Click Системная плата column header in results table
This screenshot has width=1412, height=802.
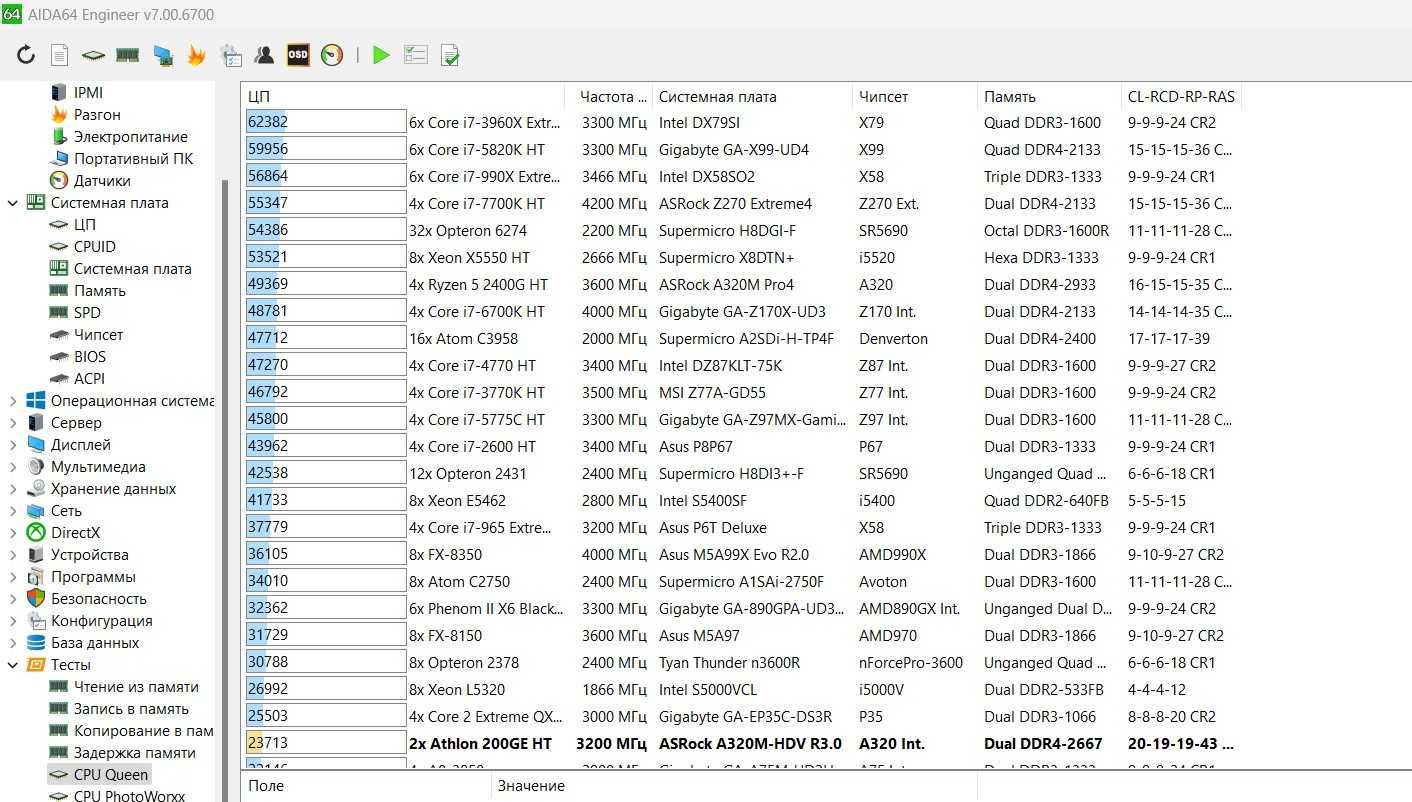pyautogui.click(x=752, y=97)
